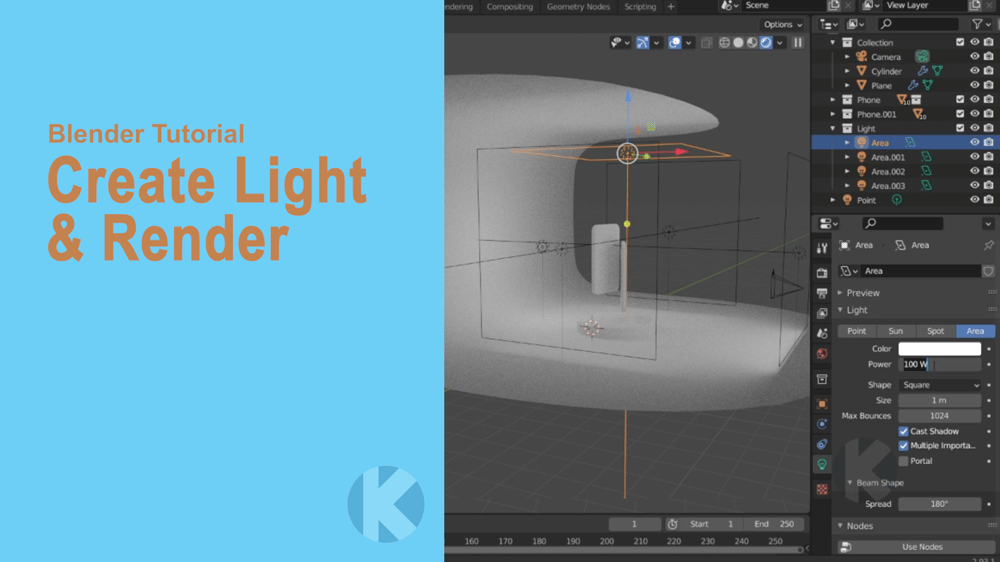Pin the properties editor context
The image size is (1000, 562).
[x=988, y=245]
